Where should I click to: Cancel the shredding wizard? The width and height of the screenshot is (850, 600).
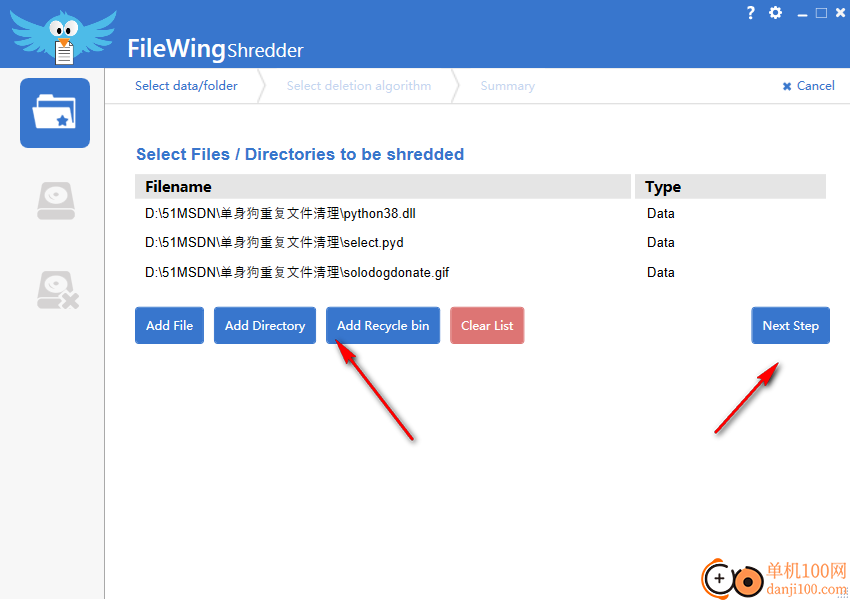pyautogui.click(x=808, y=86)
